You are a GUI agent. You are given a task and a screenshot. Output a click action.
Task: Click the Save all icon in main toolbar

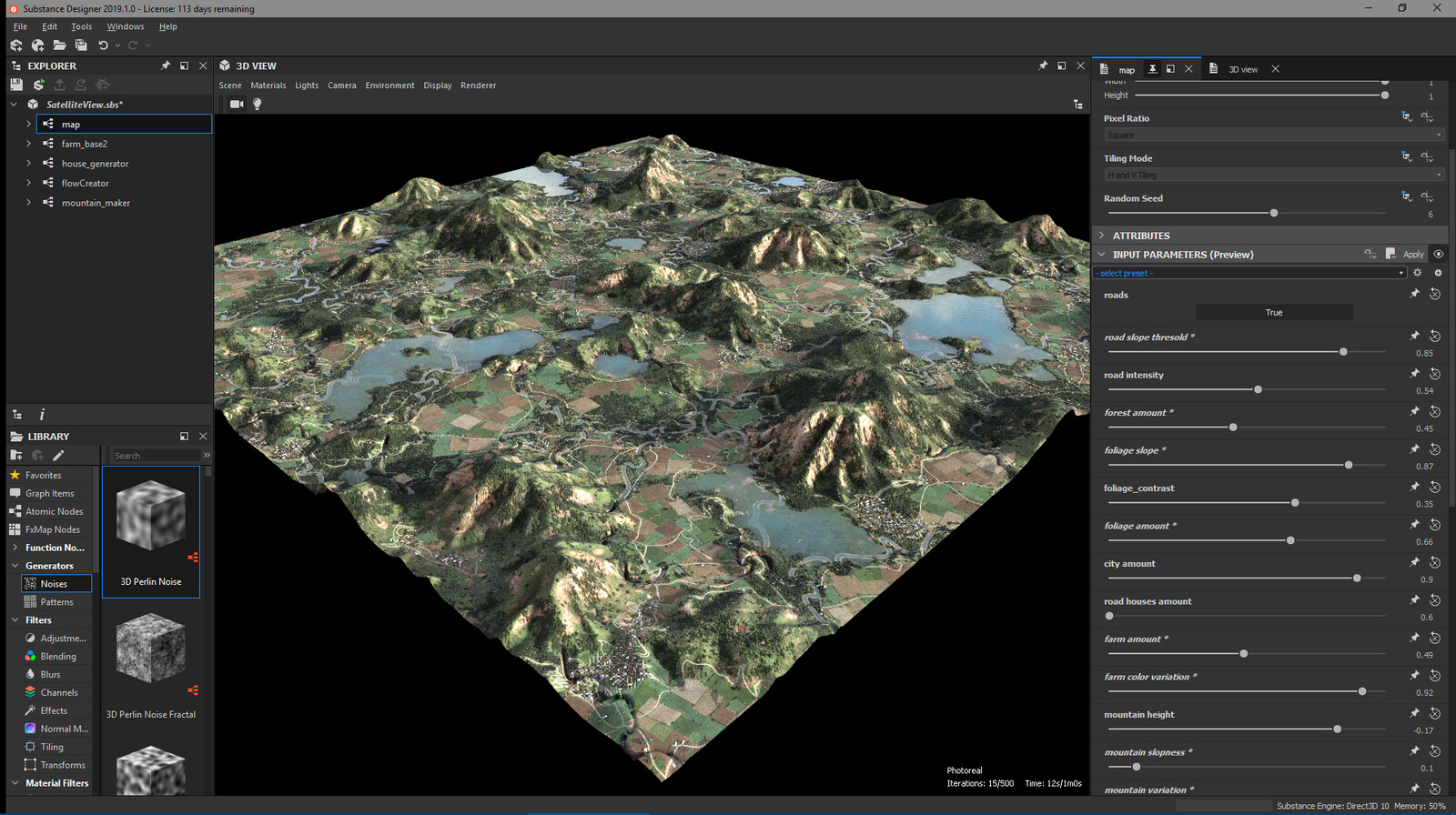[81, 45]
